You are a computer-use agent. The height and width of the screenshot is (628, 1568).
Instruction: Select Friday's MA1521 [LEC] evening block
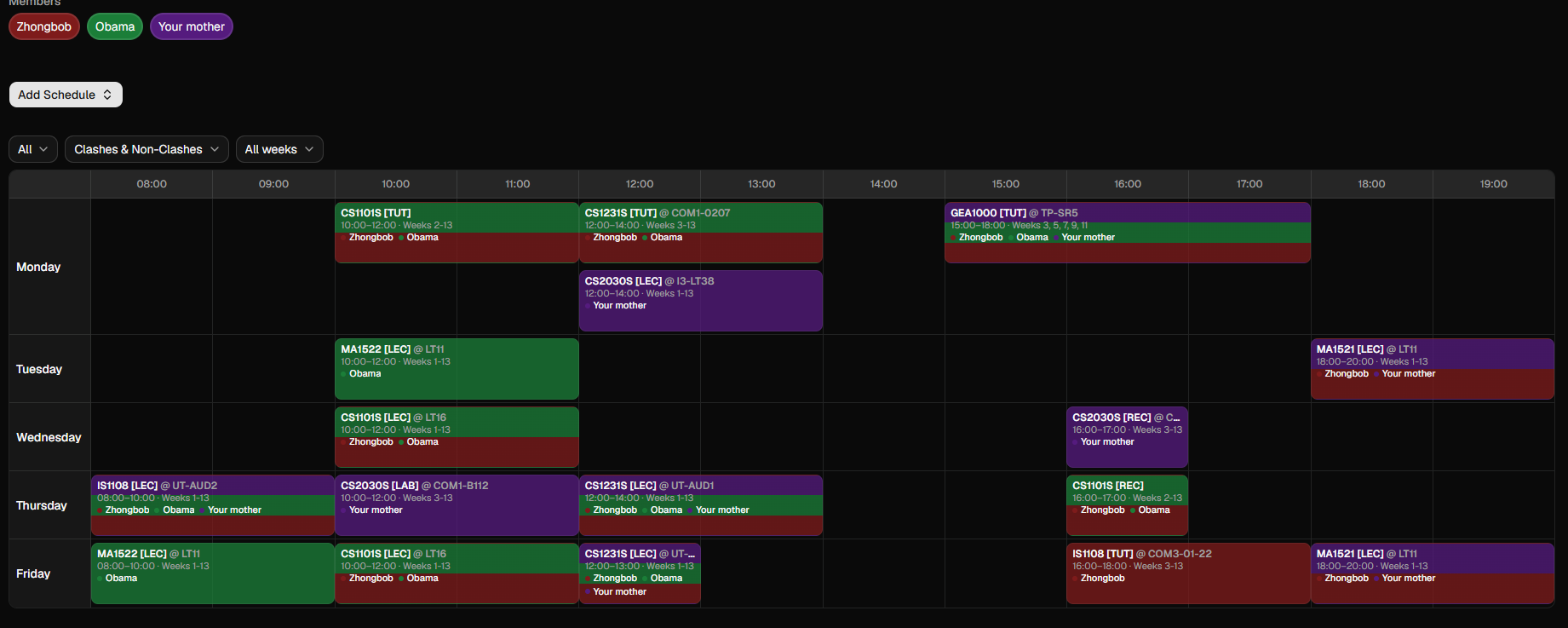[1433, 573]
